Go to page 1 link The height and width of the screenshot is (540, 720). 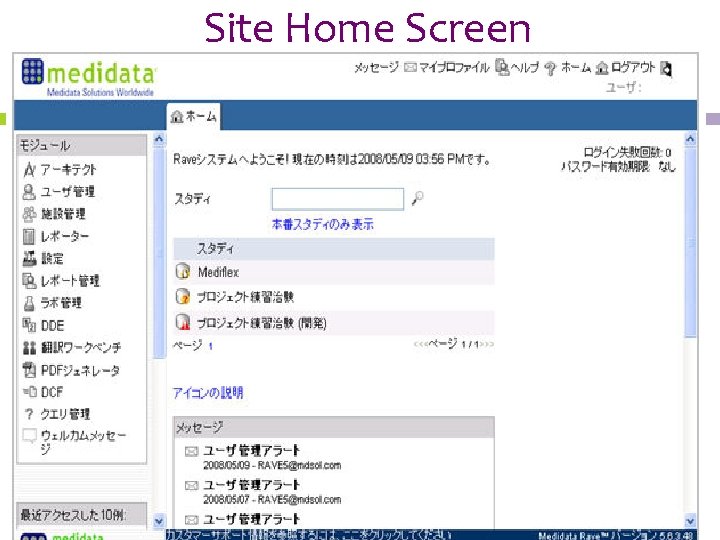click(210, 346)
